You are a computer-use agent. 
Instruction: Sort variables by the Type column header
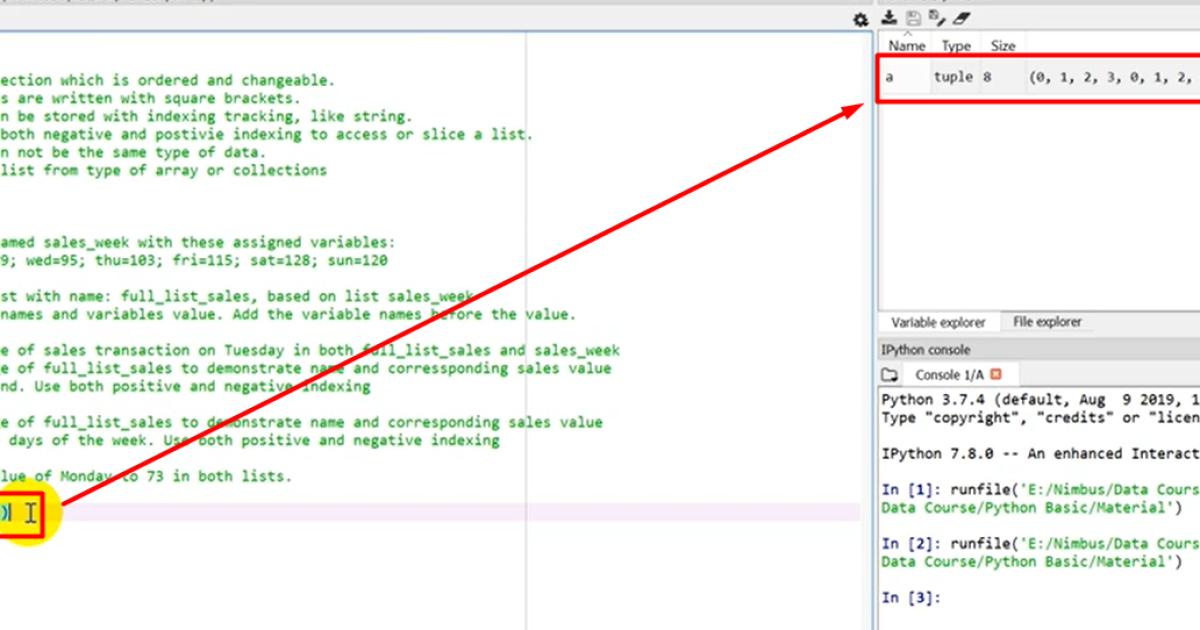(955, 44)
